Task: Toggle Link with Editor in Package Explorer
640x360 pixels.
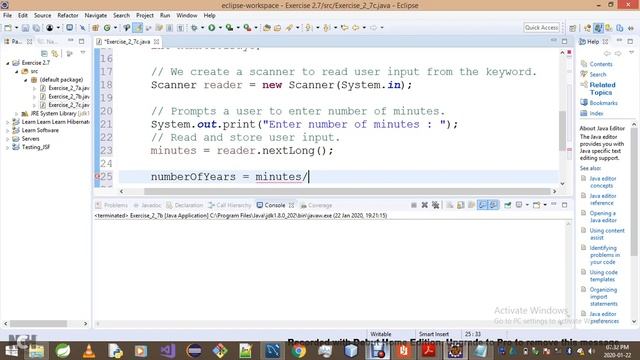Action: [55, 53]
